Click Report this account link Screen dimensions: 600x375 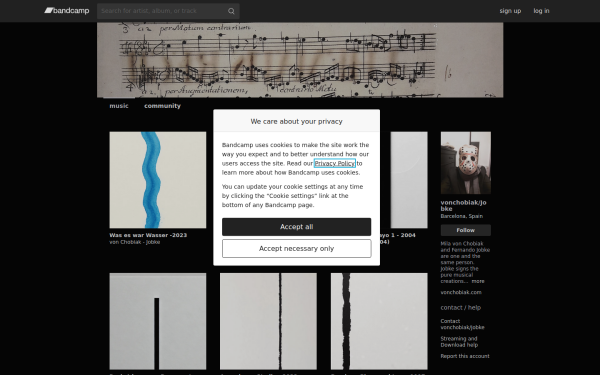tap(465, 356)
